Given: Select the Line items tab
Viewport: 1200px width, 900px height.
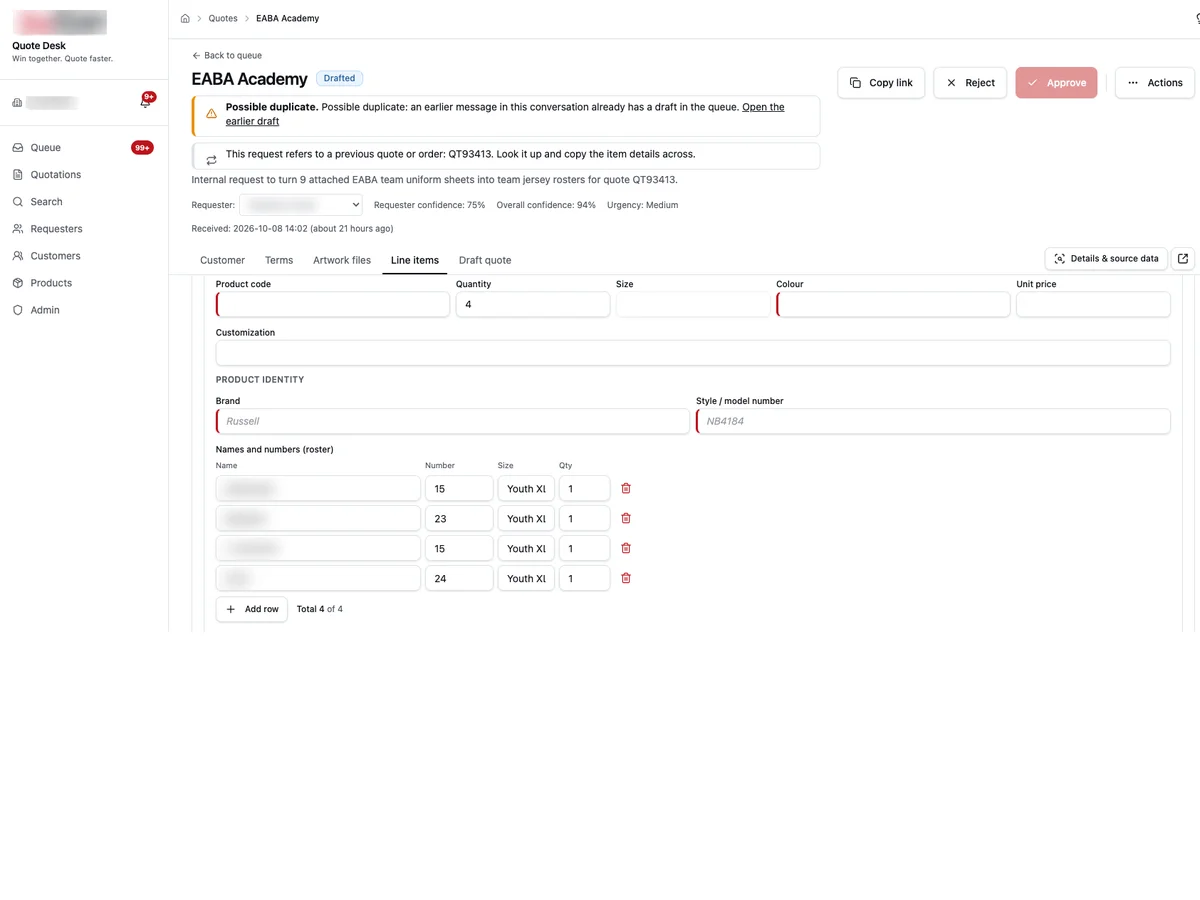Looking at the screenshot, I should (x=415, y=260).
